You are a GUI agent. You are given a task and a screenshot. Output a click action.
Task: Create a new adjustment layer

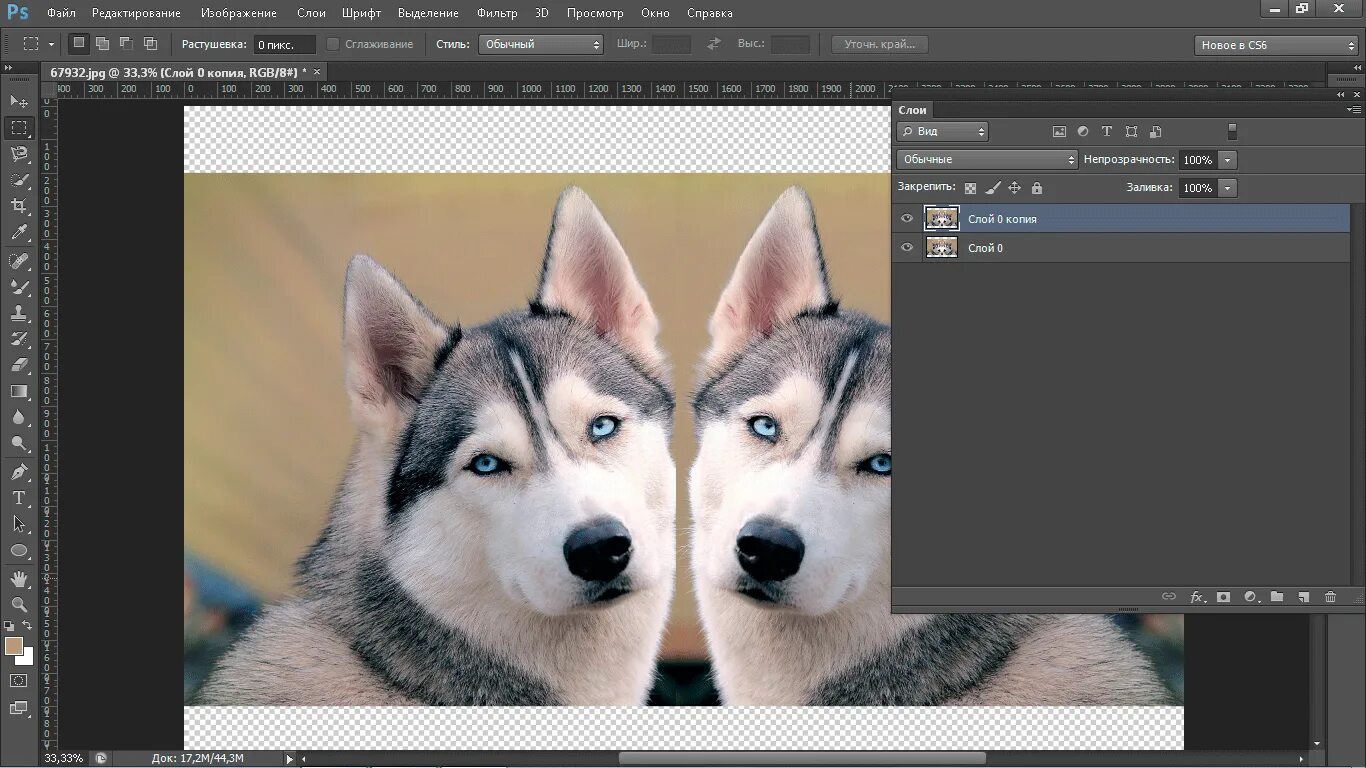click(x=1250, y=597)
